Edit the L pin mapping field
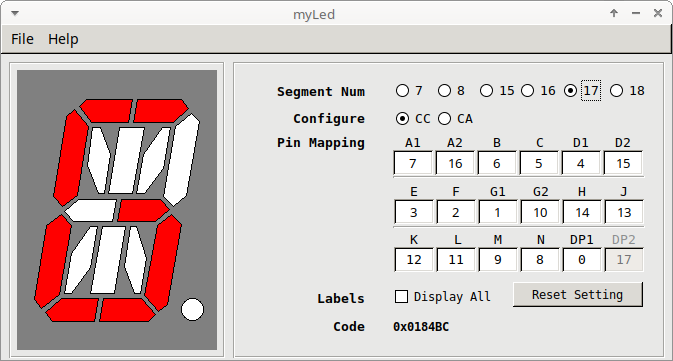This screenshot has height=361, width=673. click(x=456, y=259)
